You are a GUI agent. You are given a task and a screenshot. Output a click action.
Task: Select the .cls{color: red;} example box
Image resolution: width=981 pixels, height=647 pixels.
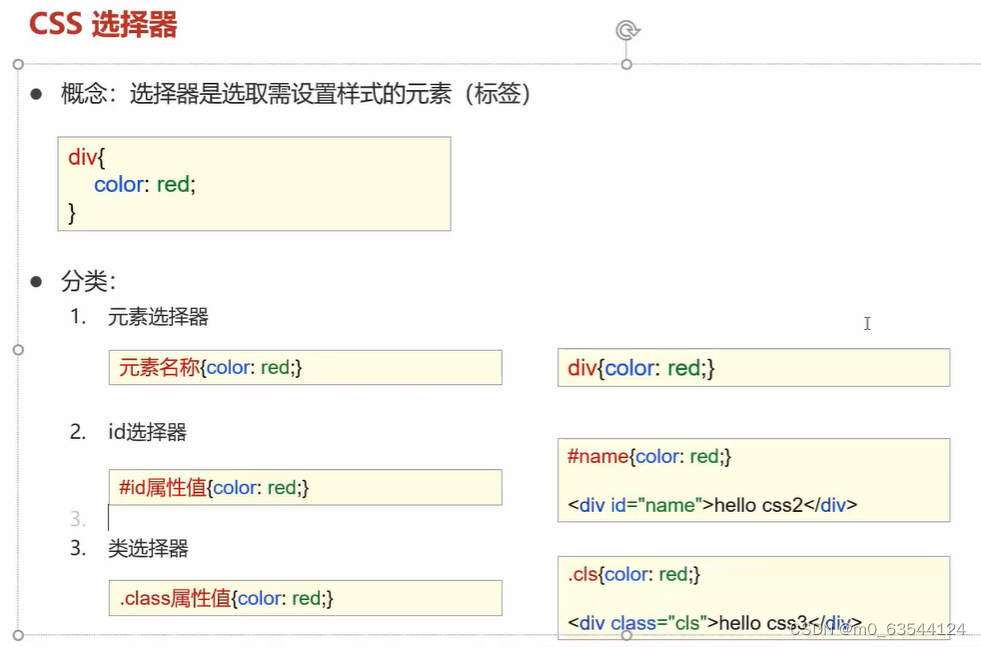point(752,597)
